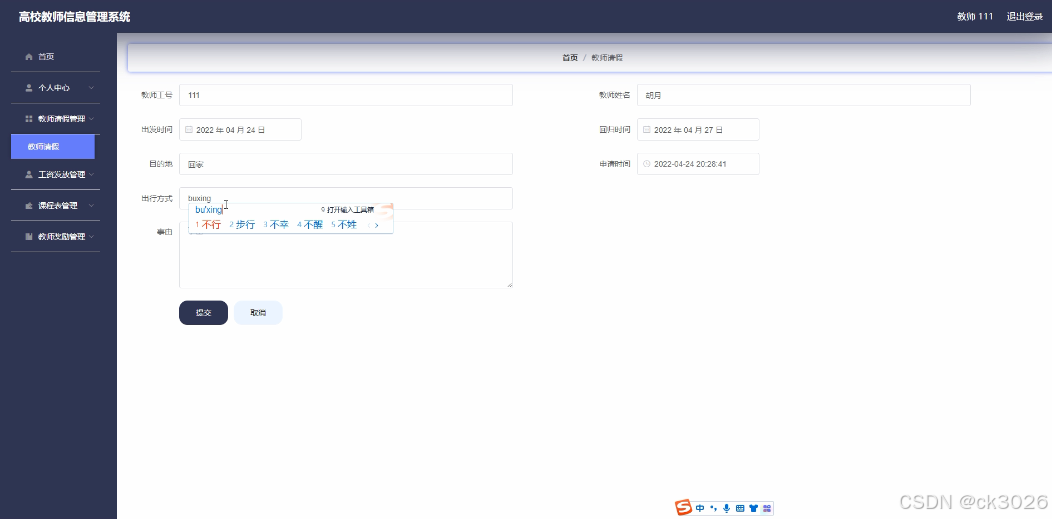Expand the 教师奖励管理 menu chevron

tap(91, 237)
